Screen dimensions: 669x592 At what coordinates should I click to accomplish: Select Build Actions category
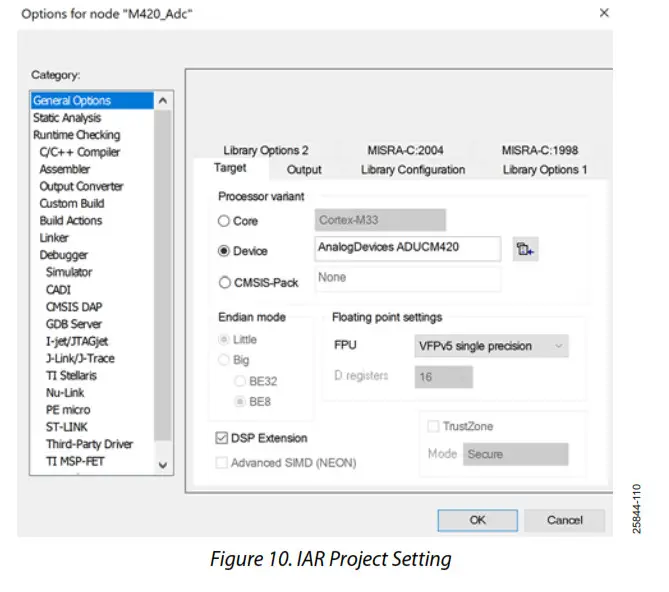pyautogui.click(x=92, y=221)
